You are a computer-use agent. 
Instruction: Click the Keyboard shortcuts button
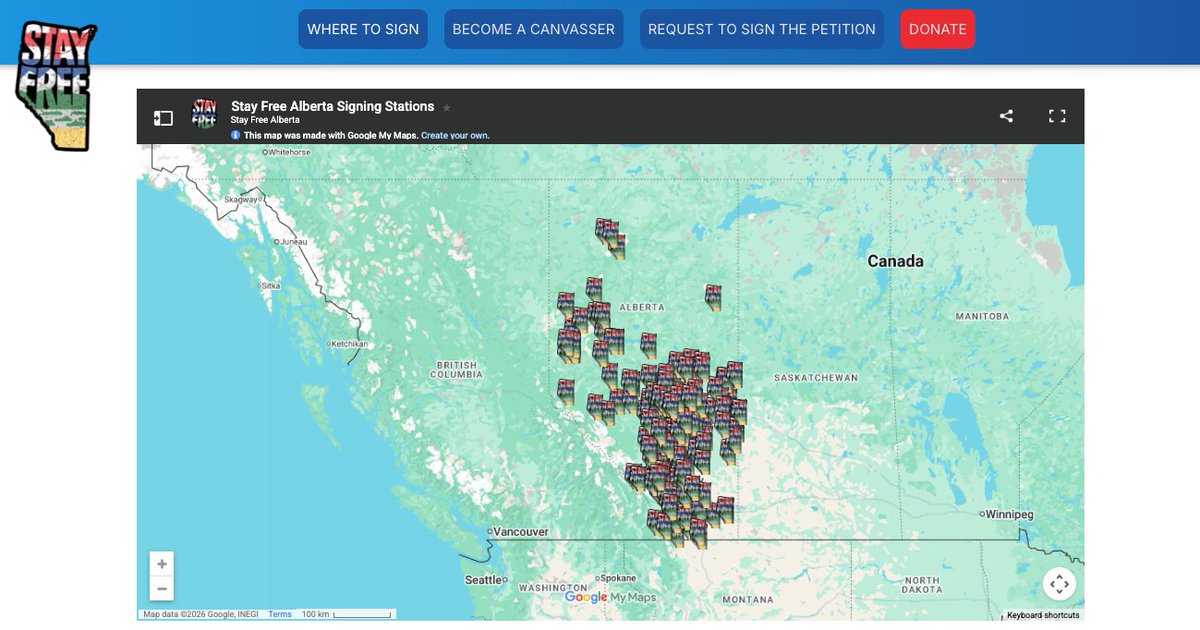[1043, 615]
